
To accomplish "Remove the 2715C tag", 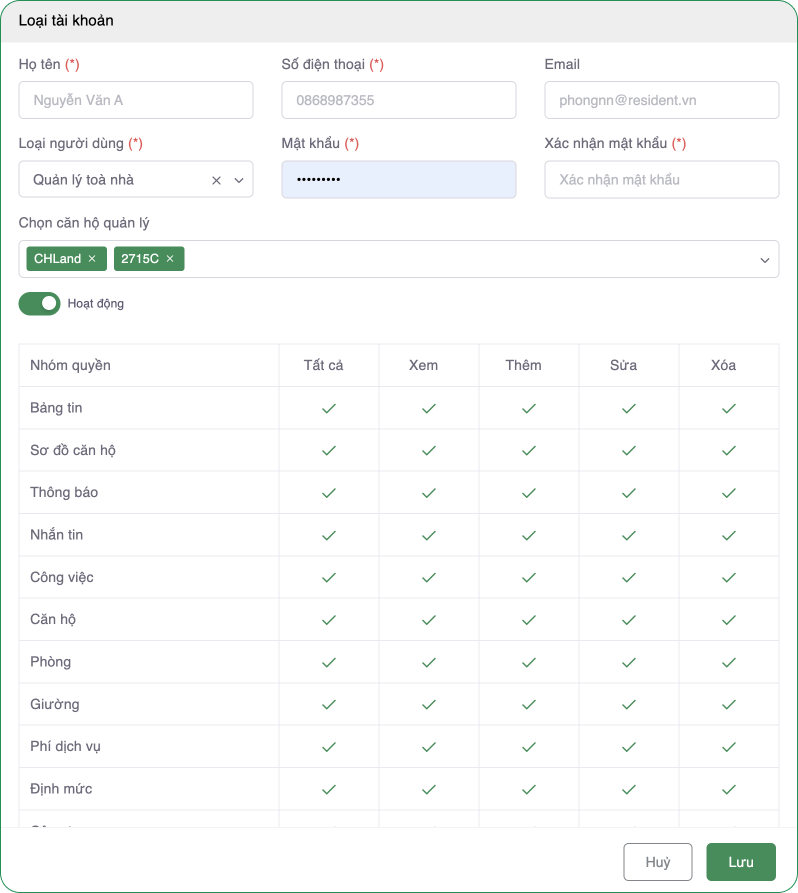I will click(x=170, y=259).
